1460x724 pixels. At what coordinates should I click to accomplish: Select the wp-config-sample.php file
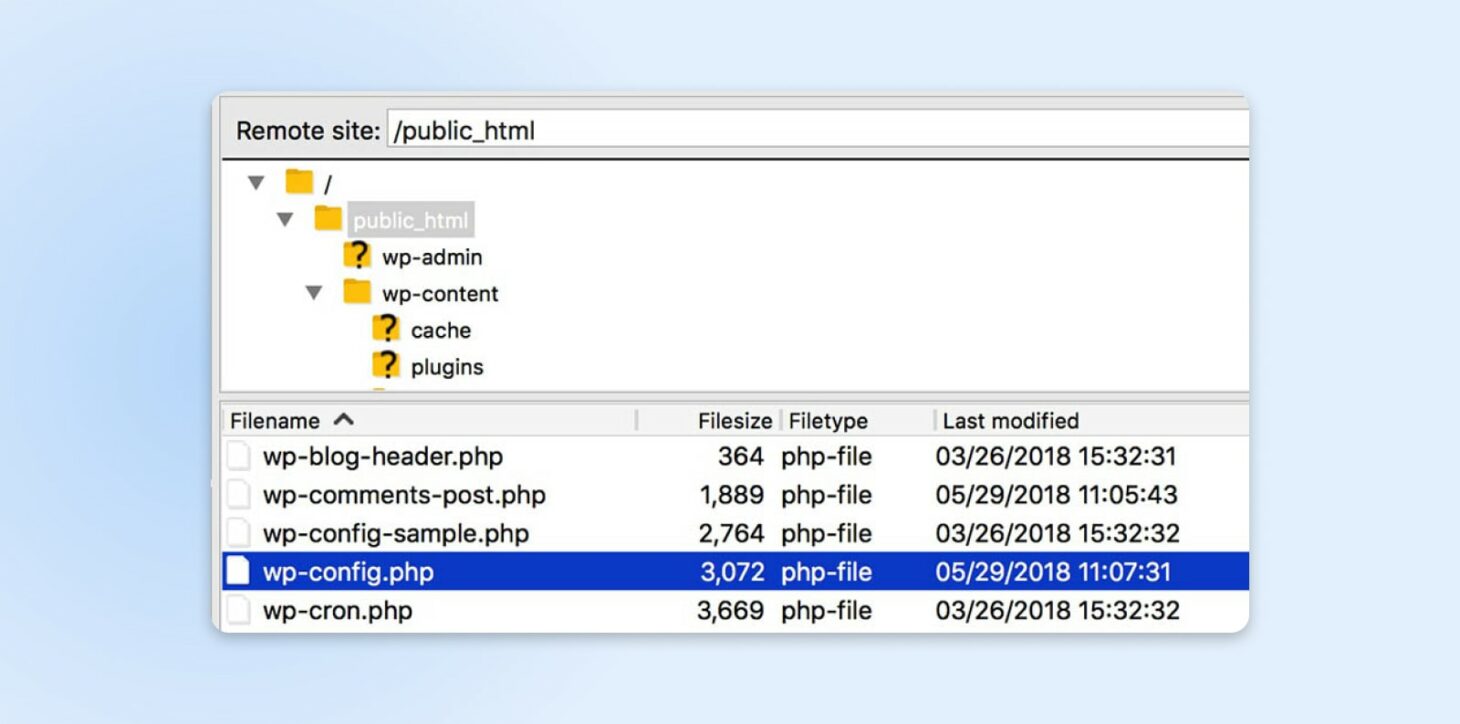[395, 533]
